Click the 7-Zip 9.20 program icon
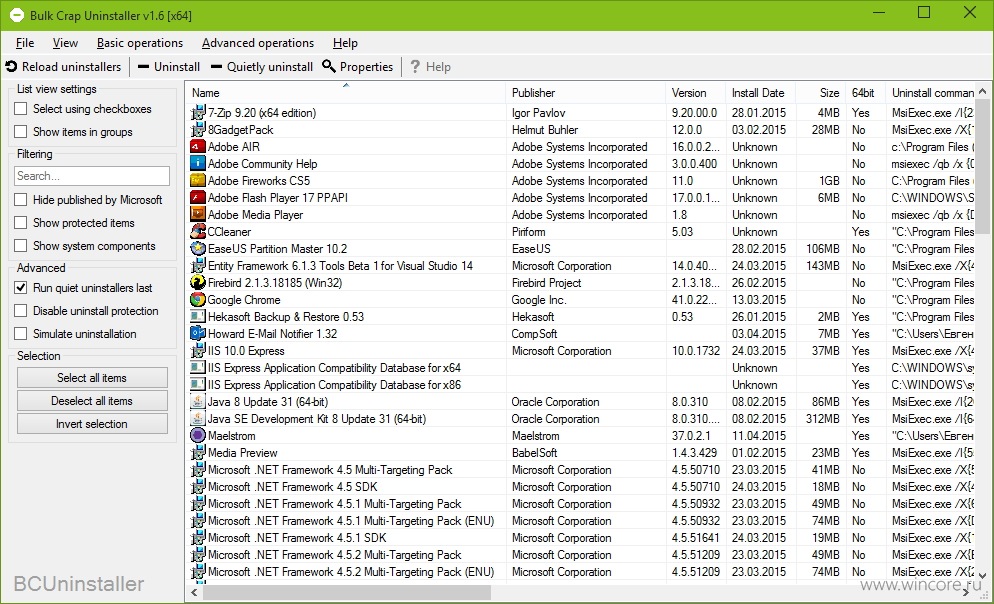This screenshot has height=604, width=994. (198, 113)
